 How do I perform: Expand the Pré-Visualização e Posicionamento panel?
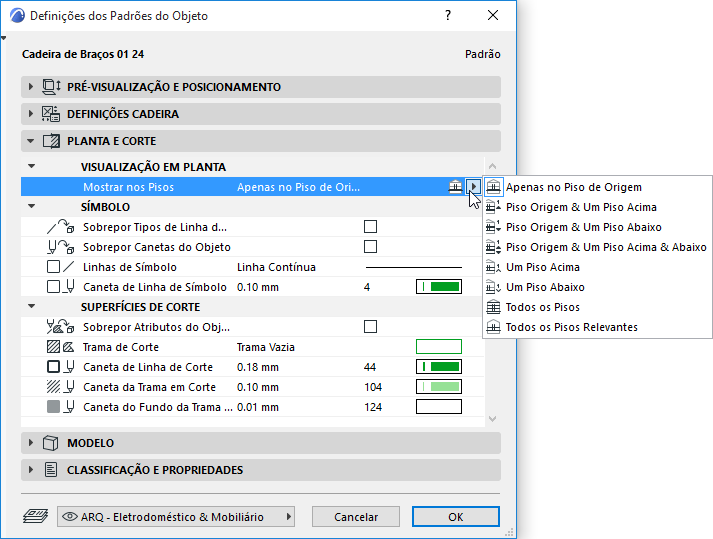click(30, 86)
